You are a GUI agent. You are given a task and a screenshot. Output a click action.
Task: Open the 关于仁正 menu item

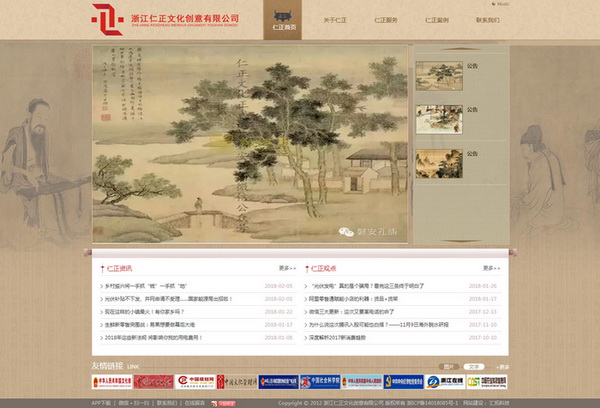click(x=335, y=20)
